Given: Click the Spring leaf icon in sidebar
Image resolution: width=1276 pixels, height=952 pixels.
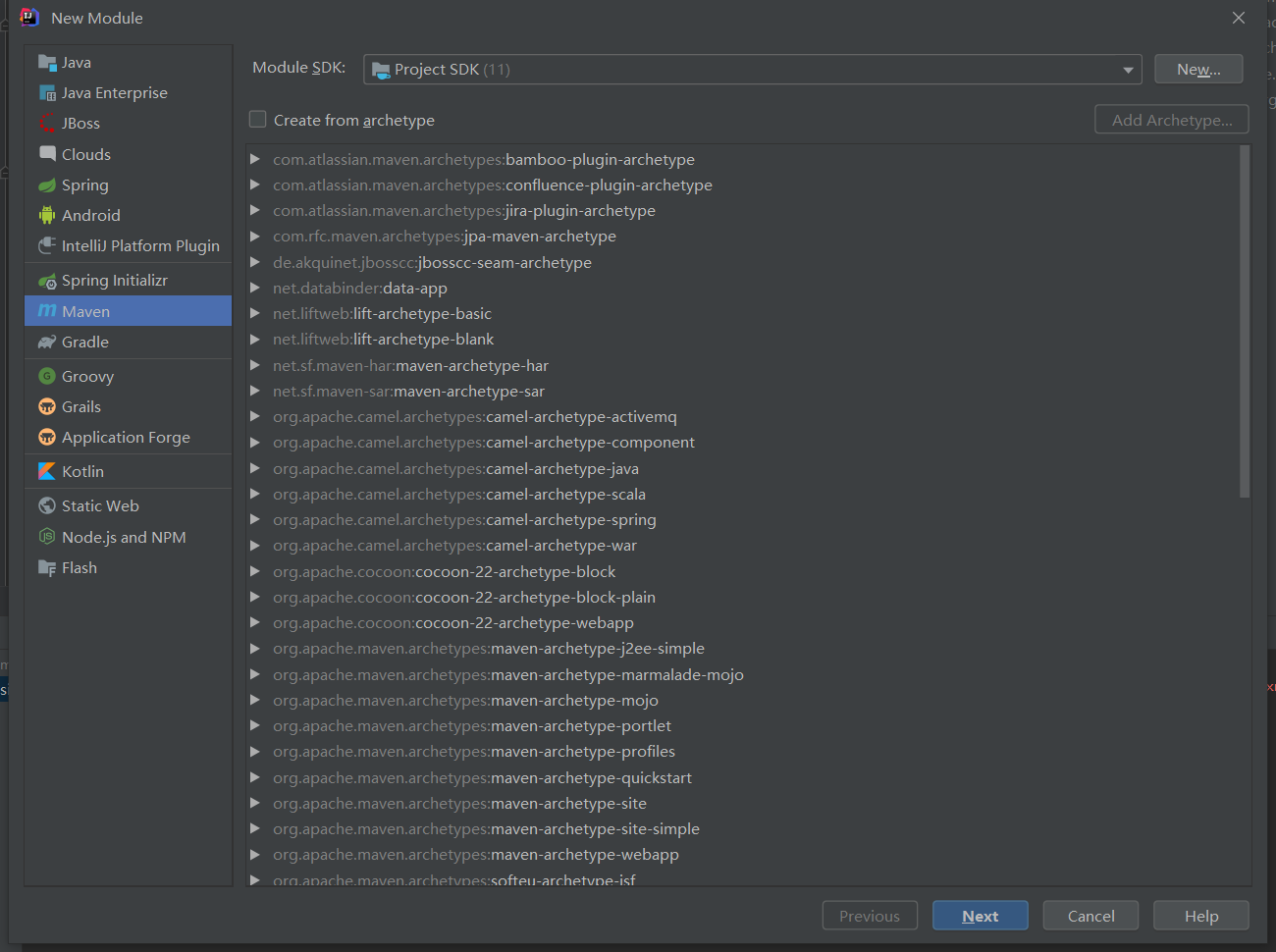Looking at the screenshot, I should coord(47,185).
